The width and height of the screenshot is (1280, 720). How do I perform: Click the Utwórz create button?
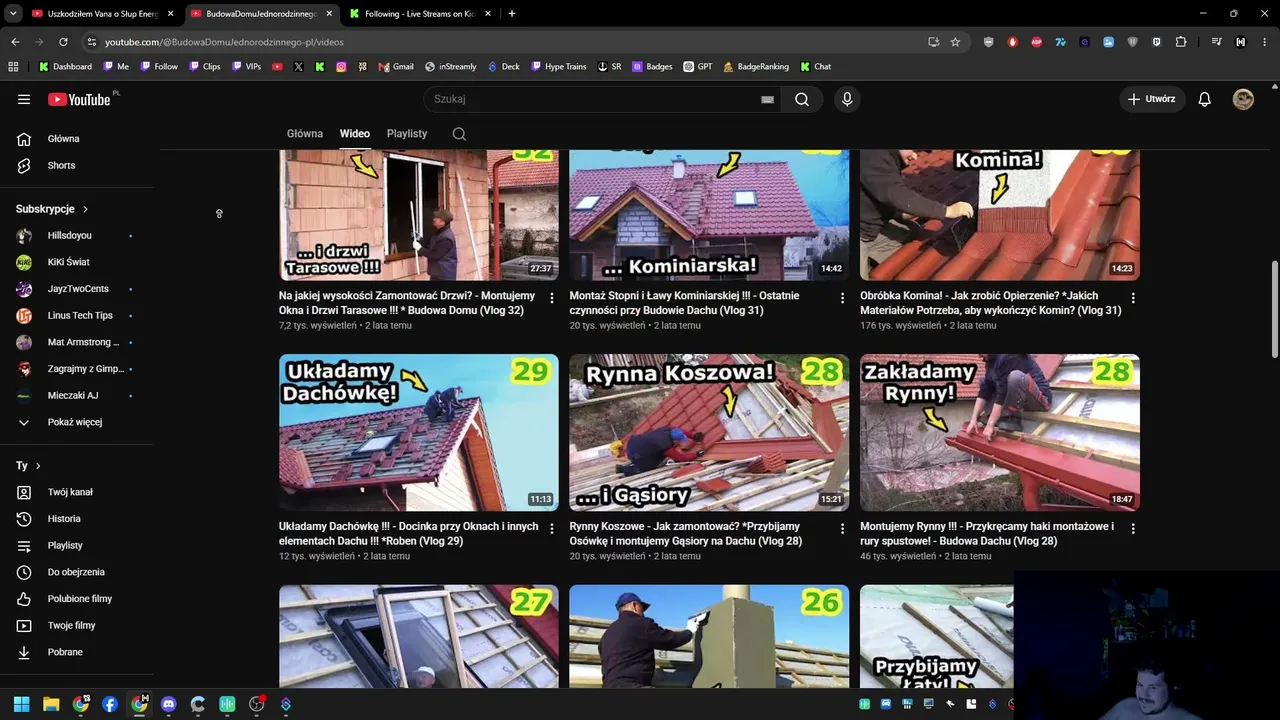tap(1152, 99)
